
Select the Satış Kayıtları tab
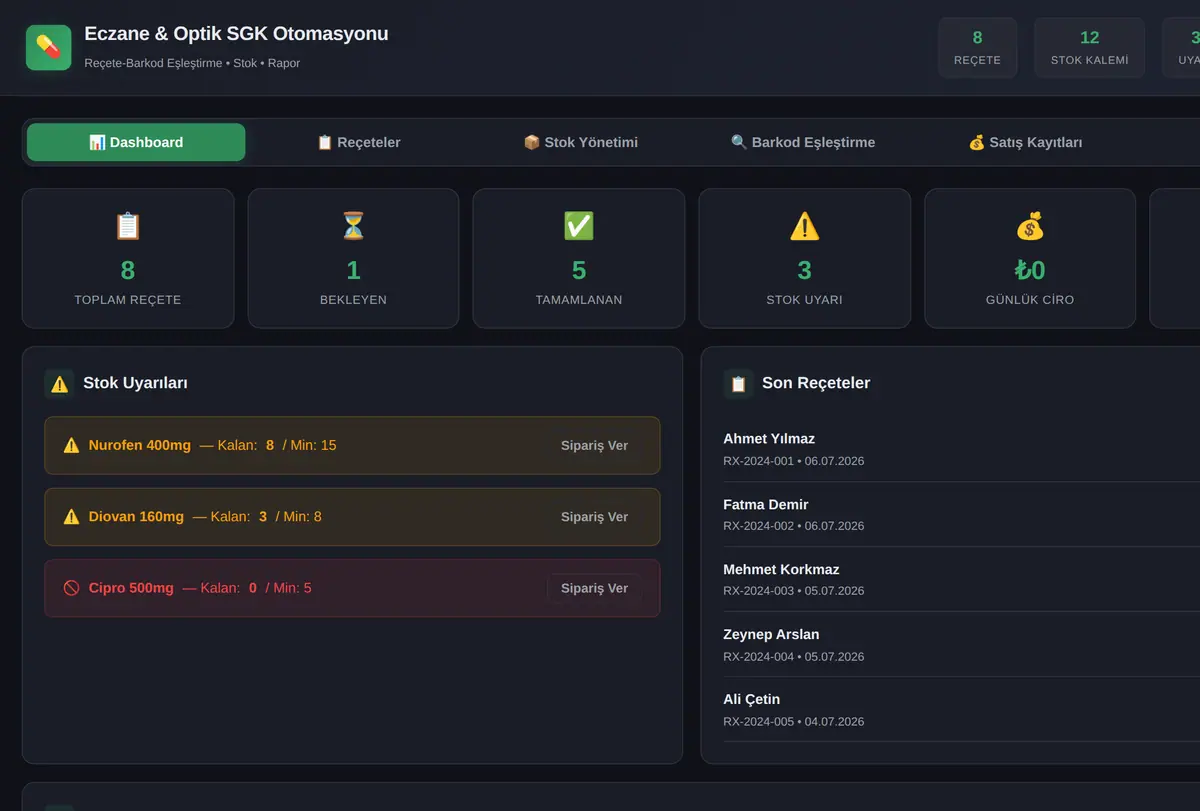pyautogui.click(x=1025, y=142)
